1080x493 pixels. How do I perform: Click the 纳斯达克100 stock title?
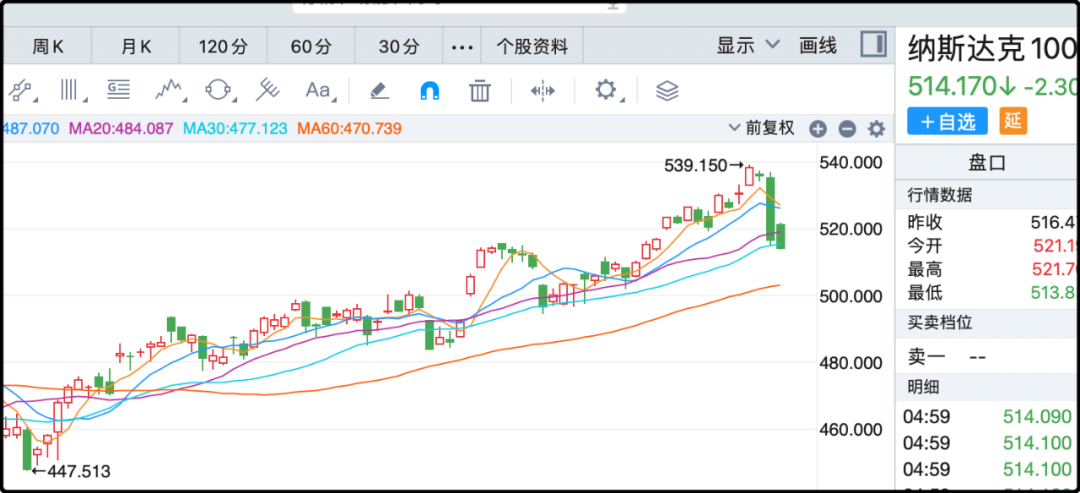click(993, 50)
